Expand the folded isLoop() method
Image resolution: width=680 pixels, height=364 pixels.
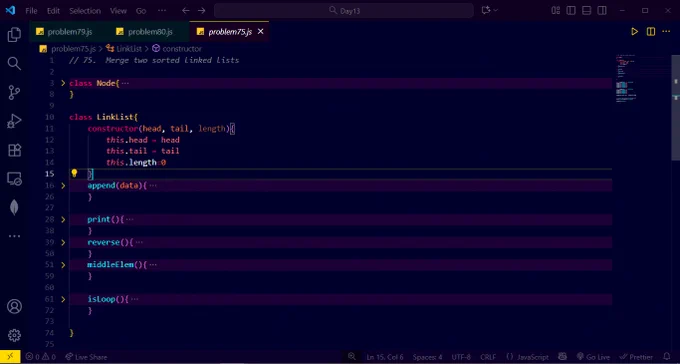pyautogui.click(x=63, y=299)
